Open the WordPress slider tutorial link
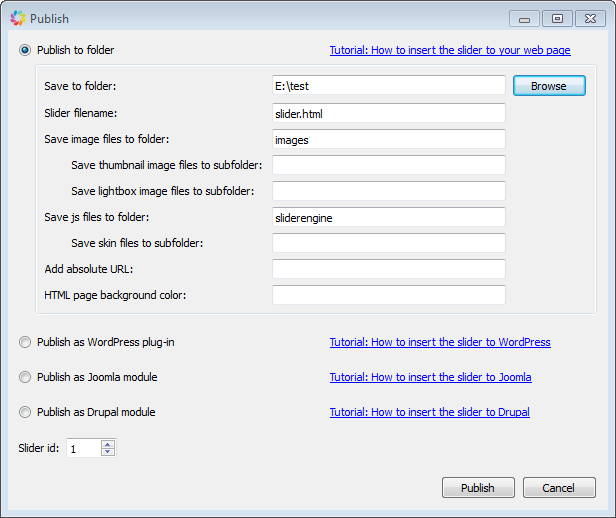Viewport: 616px width, 518px height. tap(440, 342)
